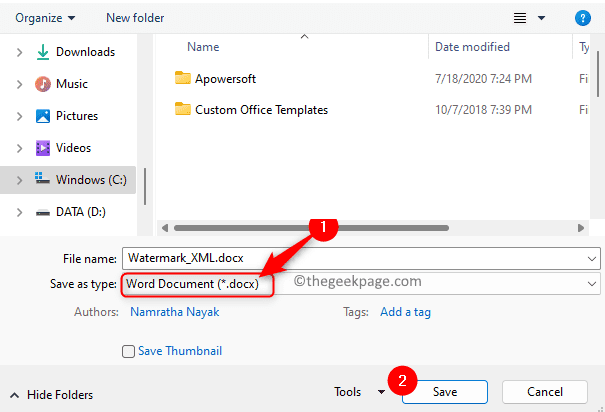The height and width of the screenshot is (412, 605).
Task: Click the file list vertical scrollbar
Action: point(598,73)
